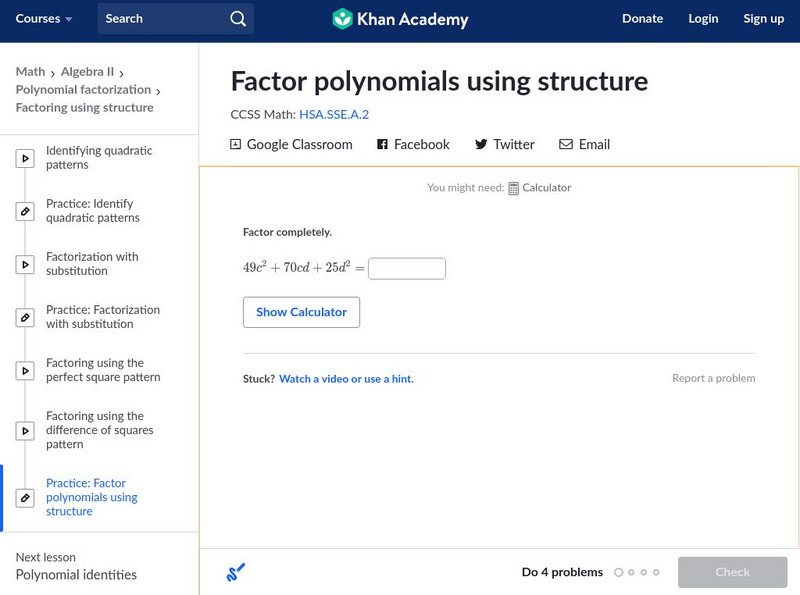Click Report a problem
Image resolution: width=800 pixels, height=595 pixels.
(713, 379)
